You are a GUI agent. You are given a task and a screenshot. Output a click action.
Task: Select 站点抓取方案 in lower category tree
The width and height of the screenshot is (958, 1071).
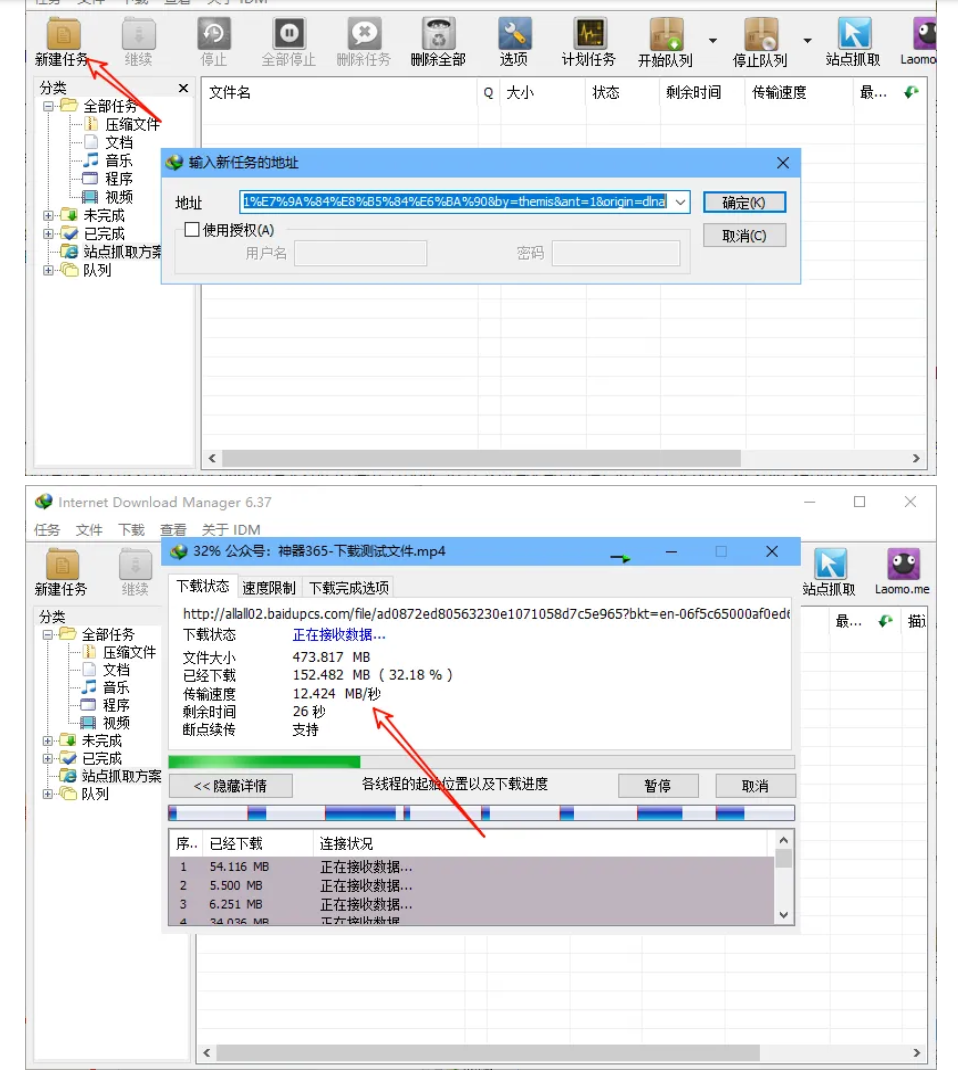122,776
